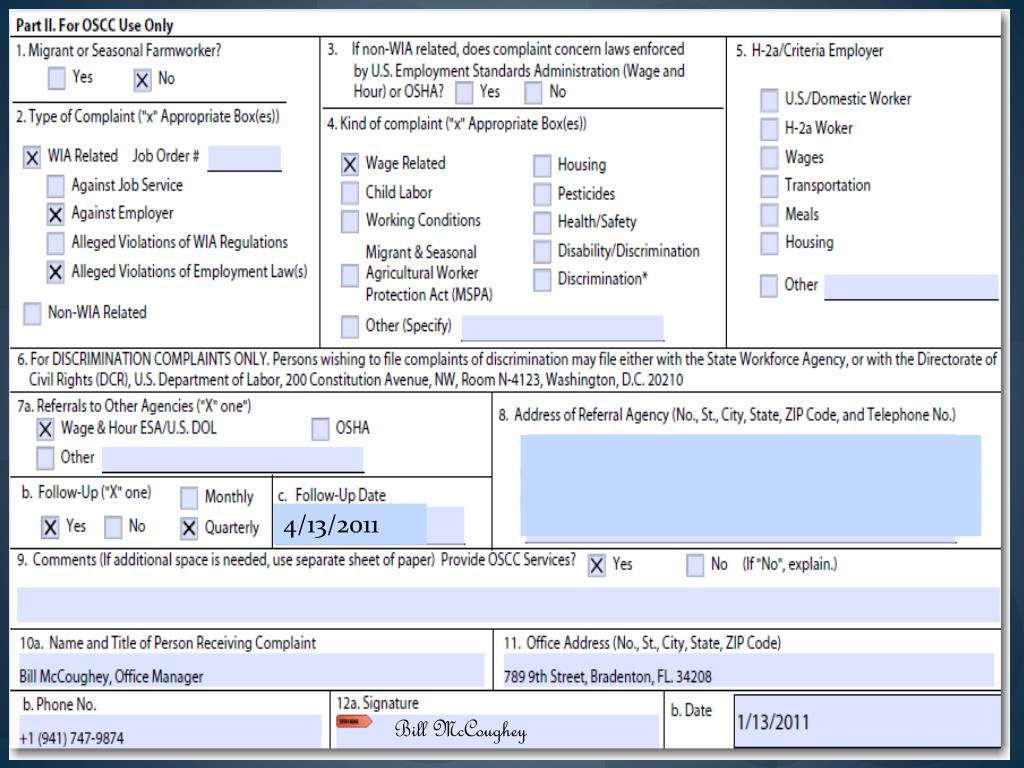Check the Pesticides box

click(x=542, y=195)
